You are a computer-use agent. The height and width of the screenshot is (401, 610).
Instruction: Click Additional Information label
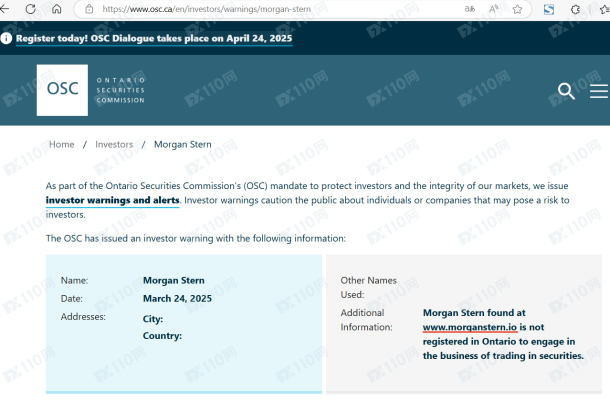pos(366,320)
